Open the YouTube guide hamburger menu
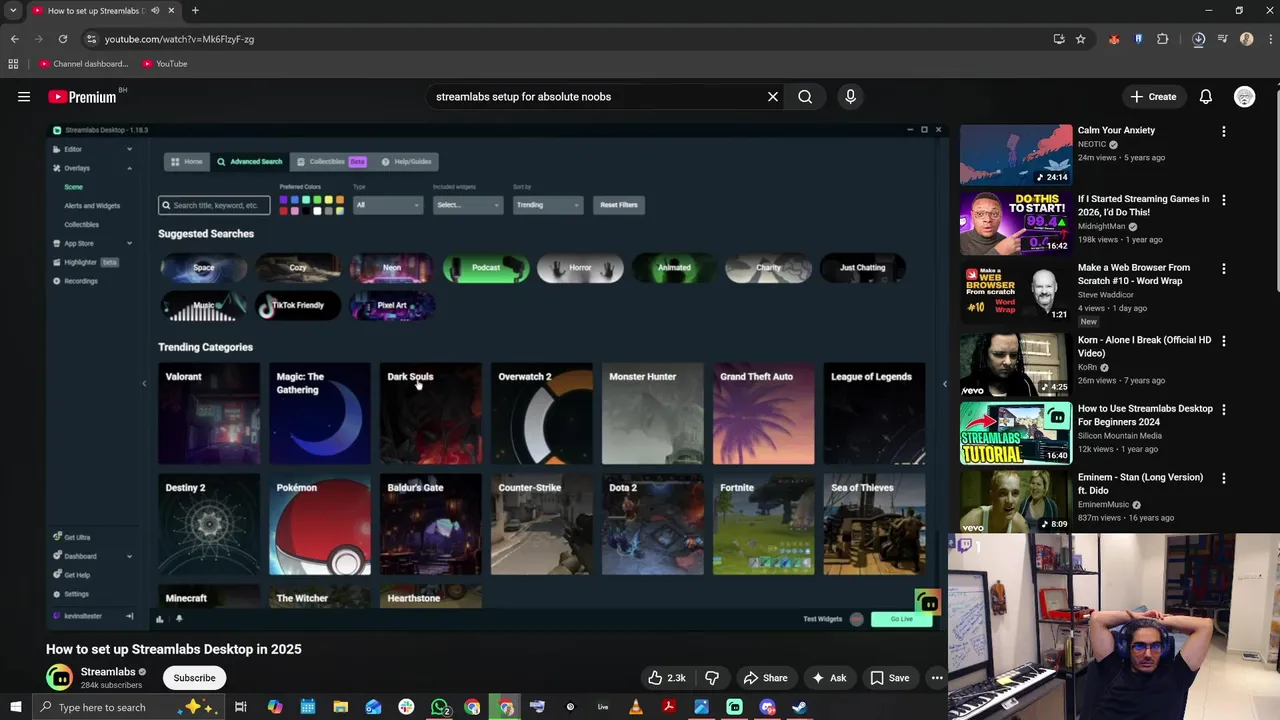Screen dimensions: 1280x720 (24, 97)
